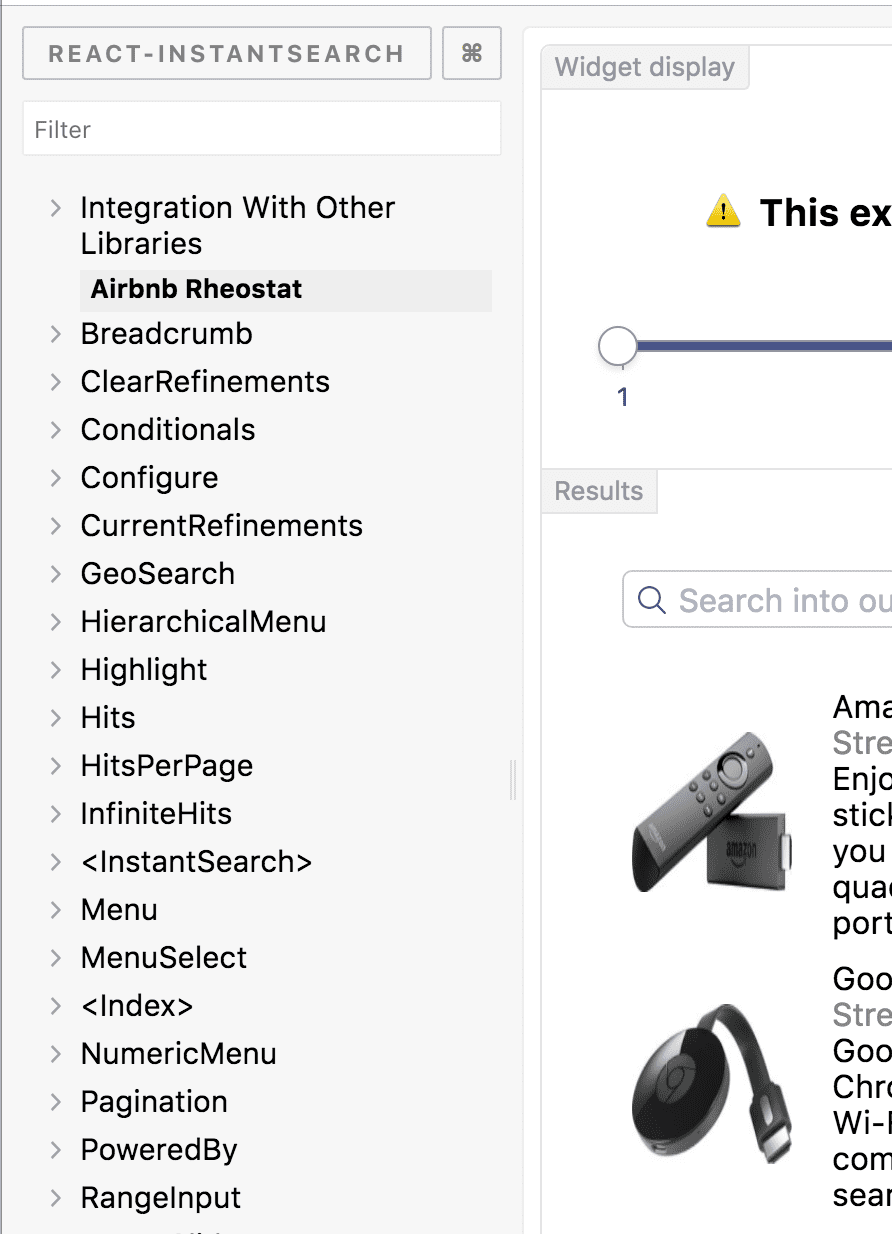Switch to the Widget display tab
Image resolution: width=892 pixels, height=1234 pixels.
pyautogui.click(x=645, y=68)
